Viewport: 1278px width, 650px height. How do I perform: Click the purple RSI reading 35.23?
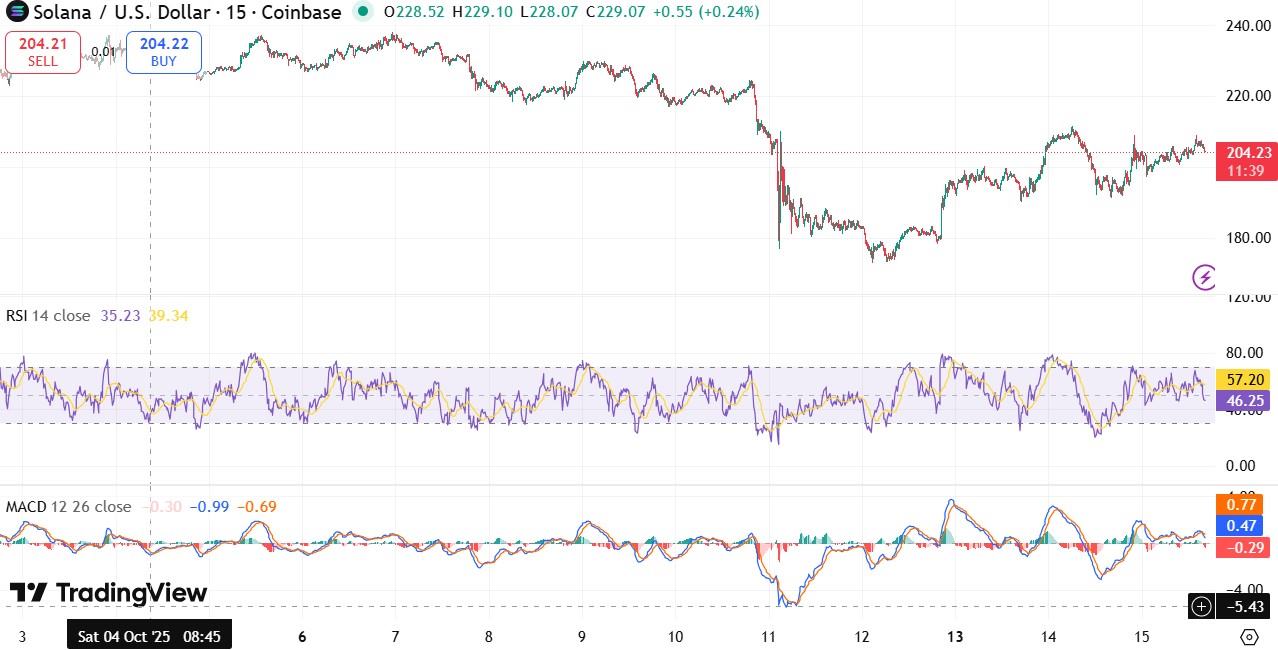pyautogui.click(x=121, y=316)
